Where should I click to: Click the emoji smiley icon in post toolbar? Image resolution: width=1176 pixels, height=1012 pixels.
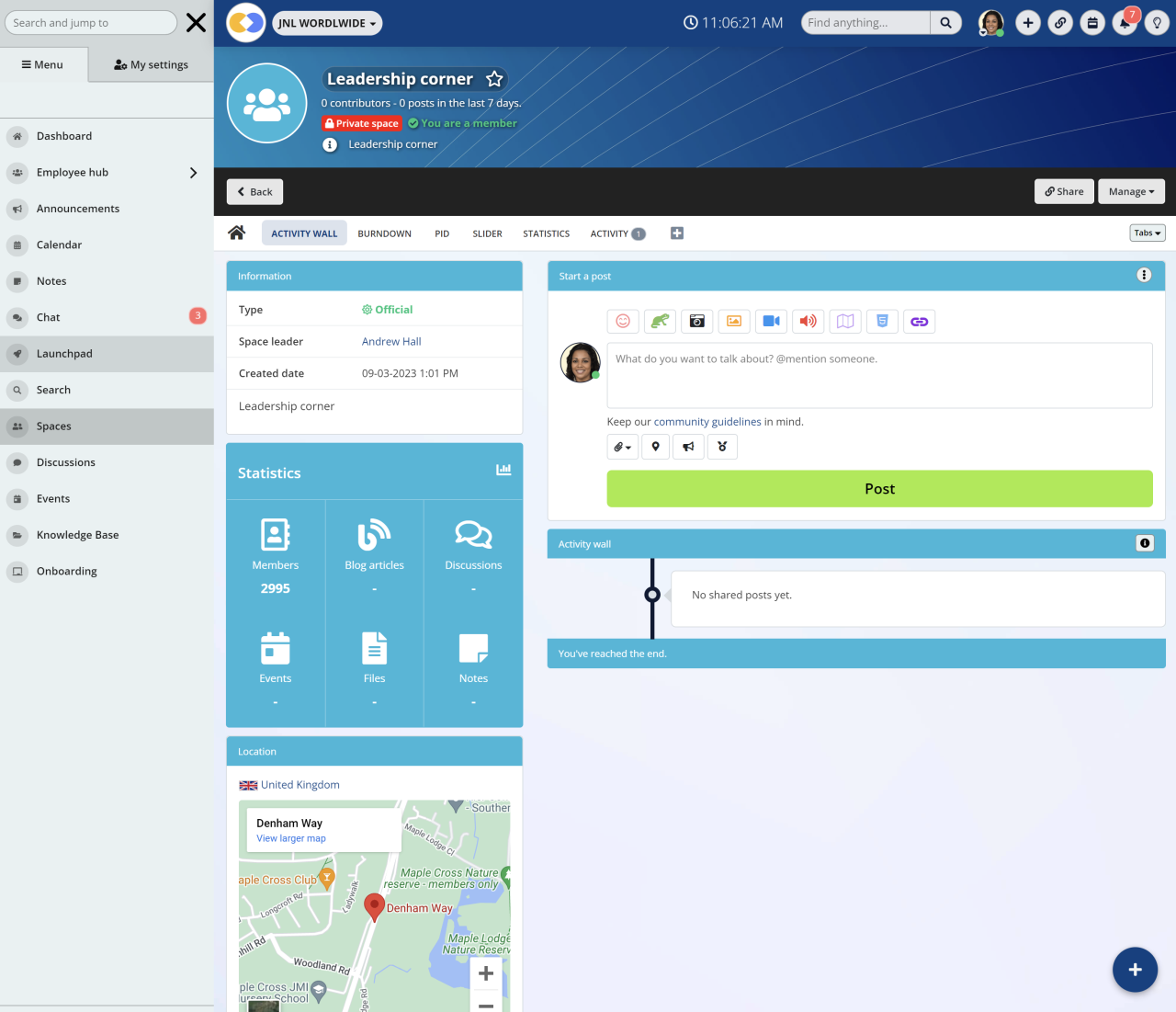pos(623,321)
